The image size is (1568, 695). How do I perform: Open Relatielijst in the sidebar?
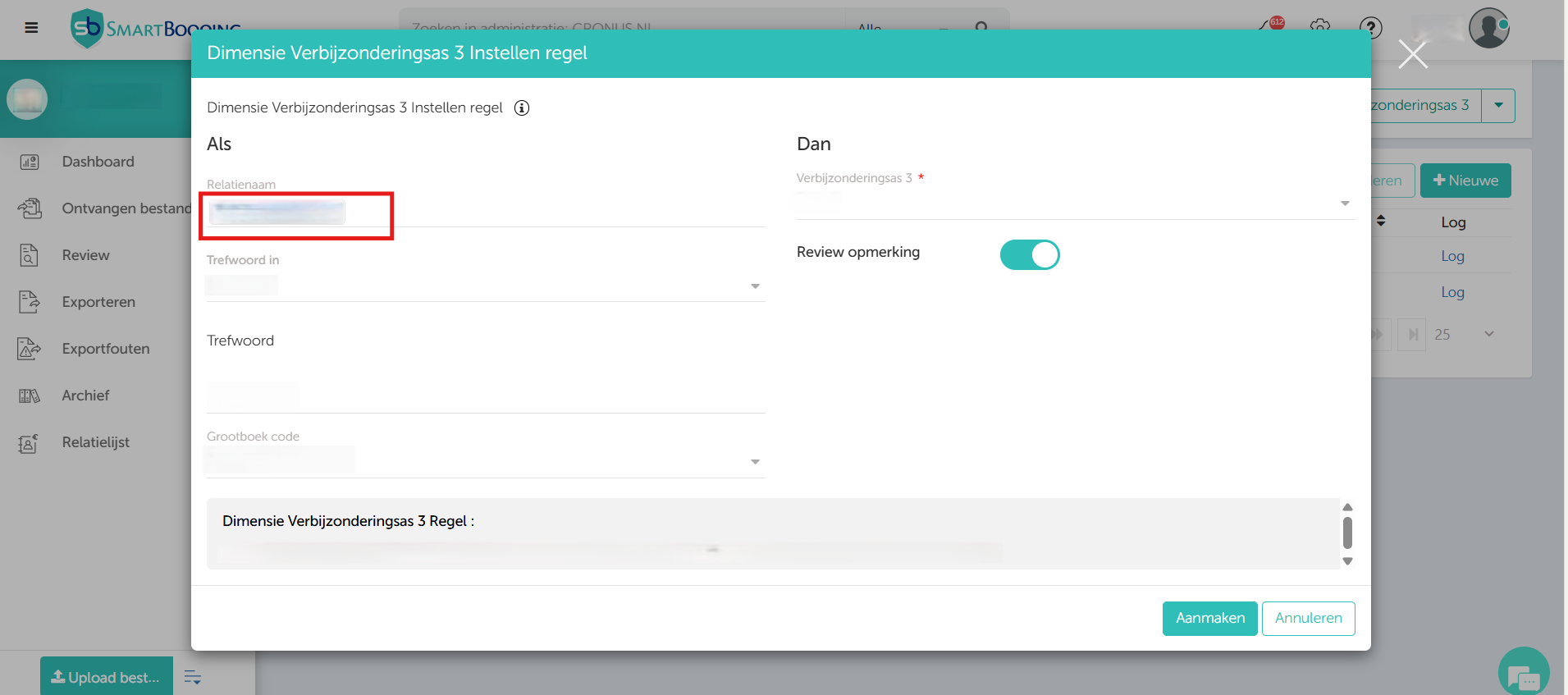(95, 442)
